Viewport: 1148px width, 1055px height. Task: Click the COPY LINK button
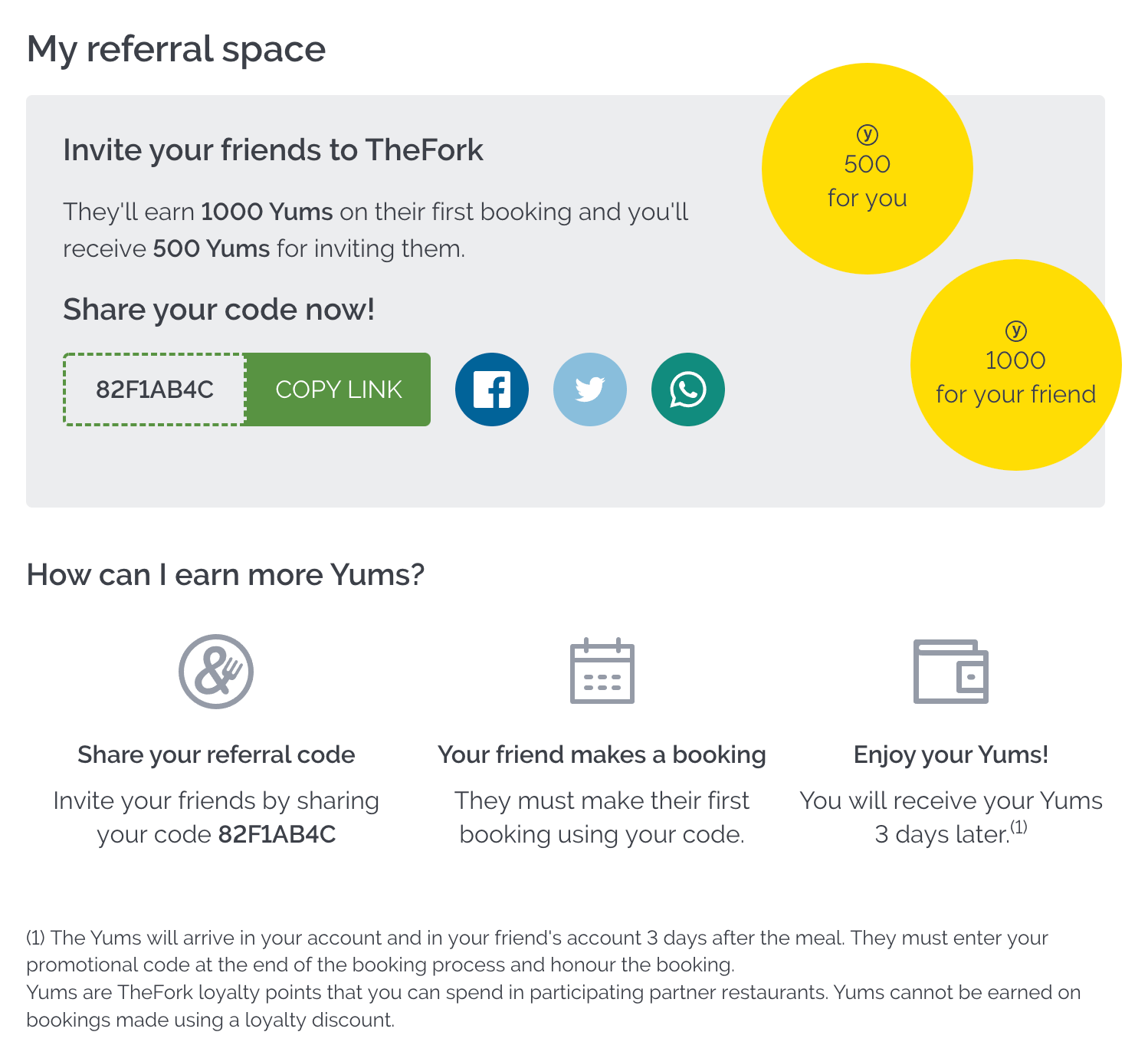click(339, 389)
